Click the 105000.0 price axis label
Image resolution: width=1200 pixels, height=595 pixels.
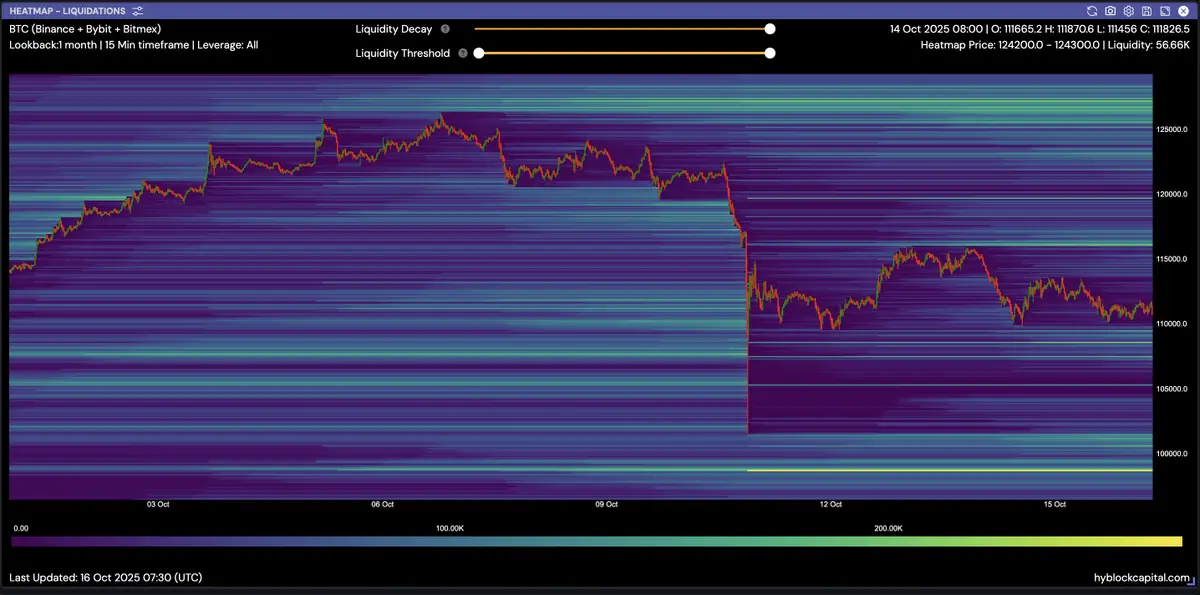click(x=1173, y=389)
